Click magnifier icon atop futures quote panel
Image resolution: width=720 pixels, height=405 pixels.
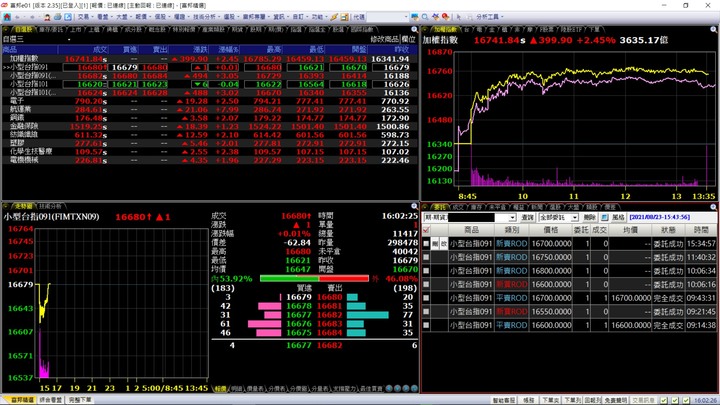point(414,207)
